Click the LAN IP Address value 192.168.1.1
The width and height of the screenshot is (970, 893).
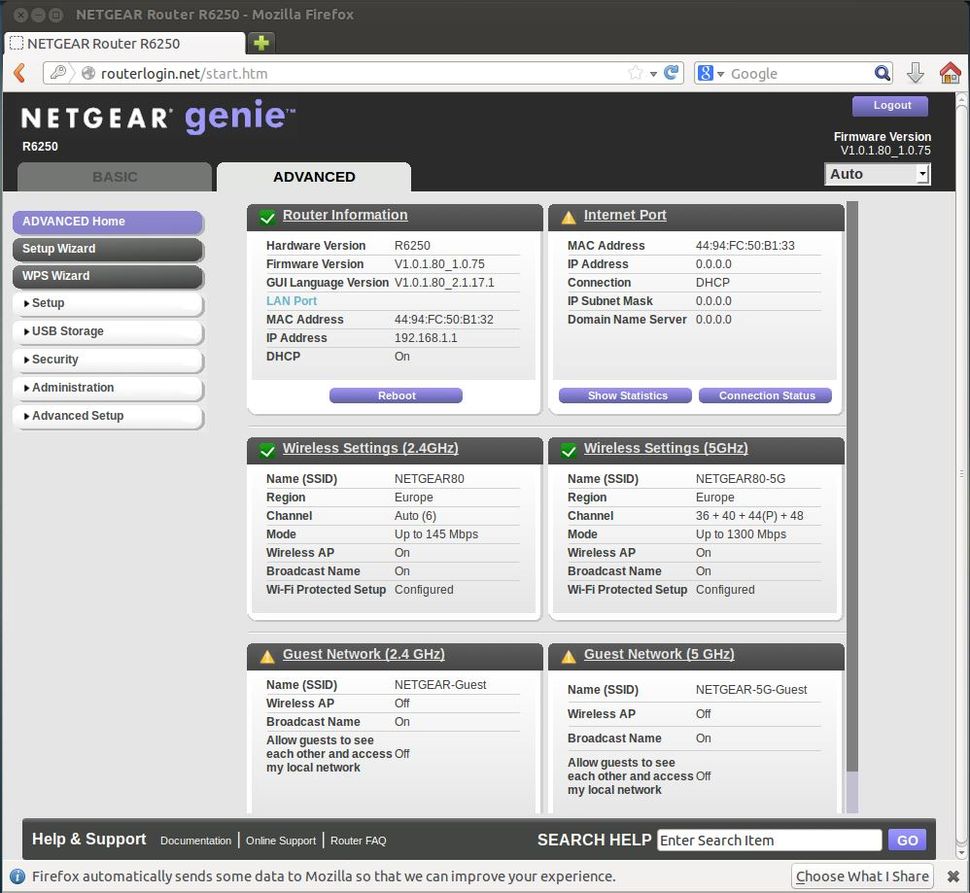(426, 338)
